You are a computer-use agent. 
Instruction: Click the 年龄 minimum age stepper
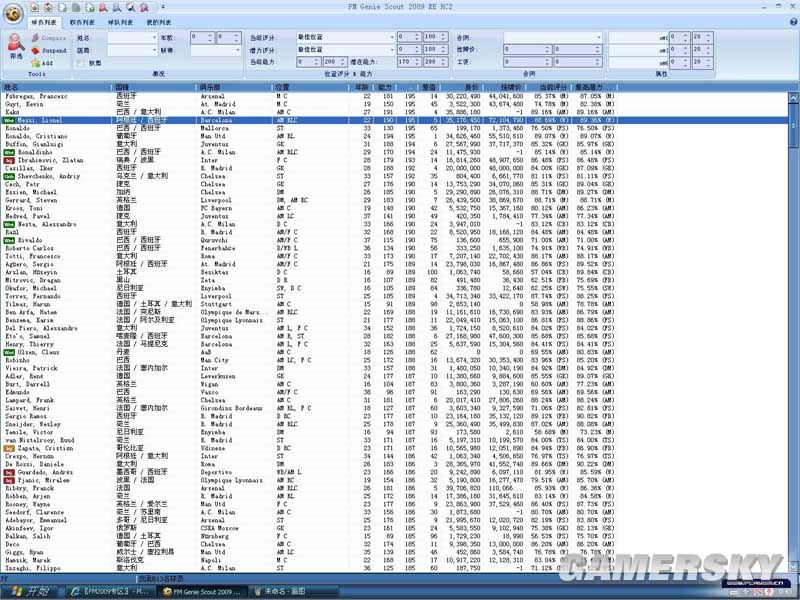(202, 38)
